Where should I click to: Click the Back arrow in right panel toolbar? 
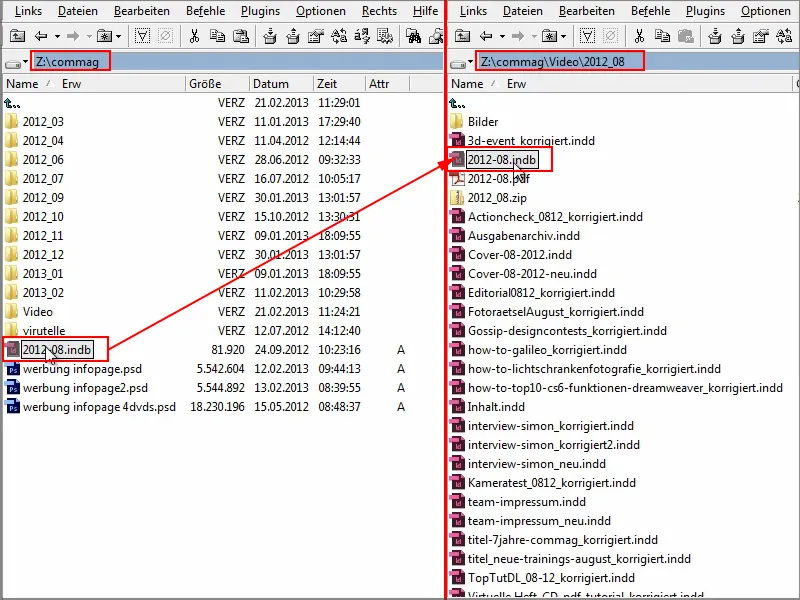pos(486,36)
